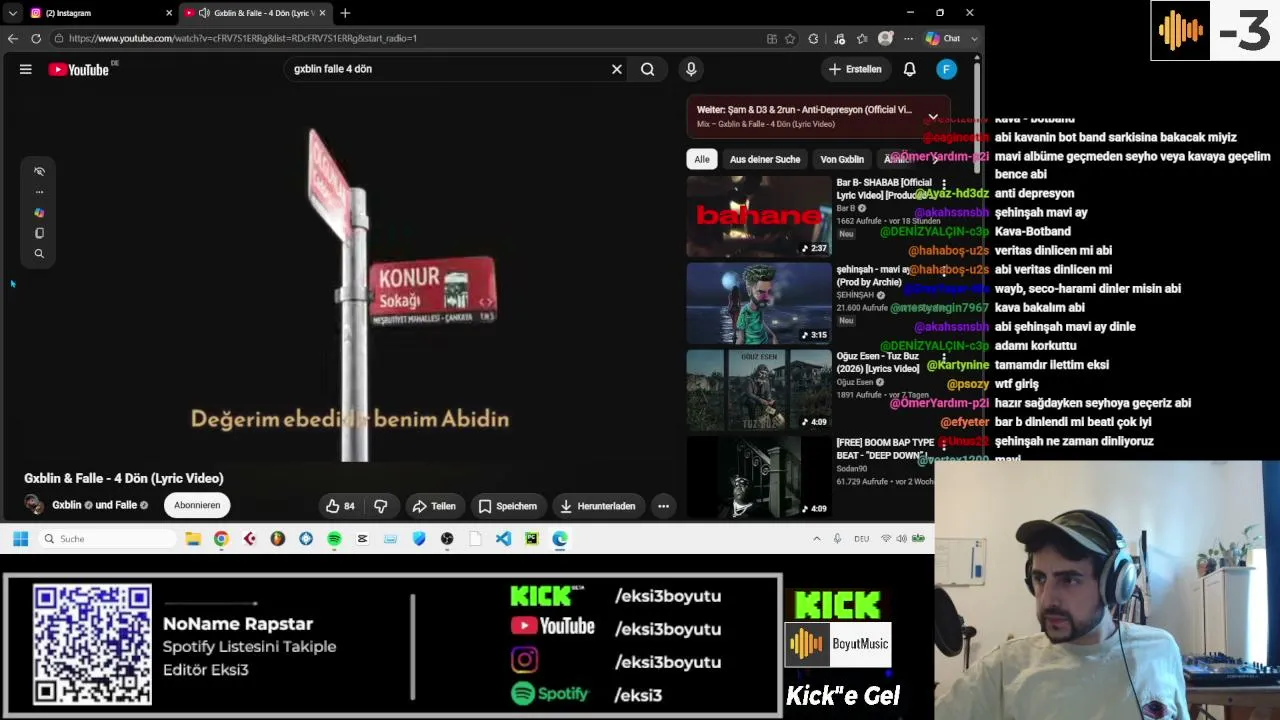Viewport: 1280px width, 720px height.
Task: Open the Windows Start menu
Action: (20, 539)
